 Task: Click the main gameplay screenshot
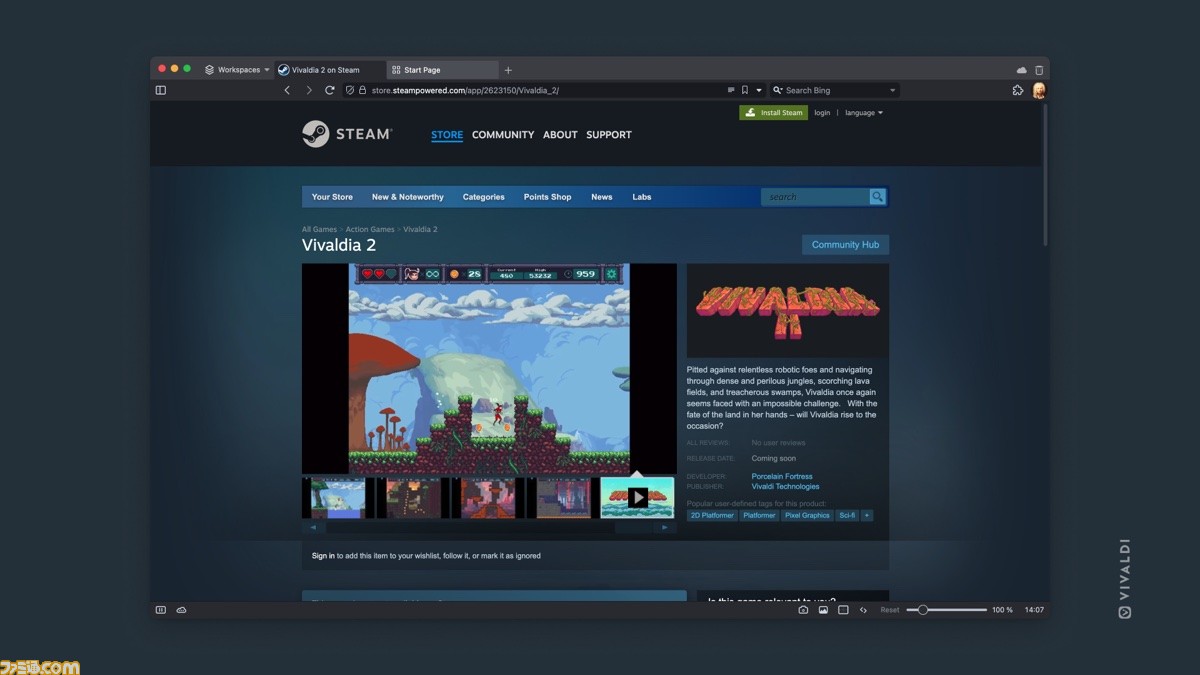[489, 369]
